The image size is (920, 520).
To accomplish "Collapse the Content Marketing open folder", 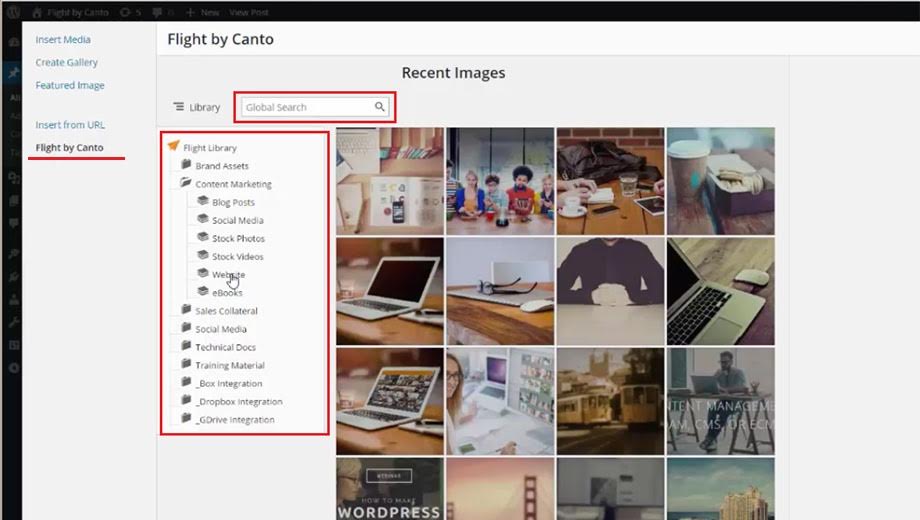I will [x=186, y=184].
